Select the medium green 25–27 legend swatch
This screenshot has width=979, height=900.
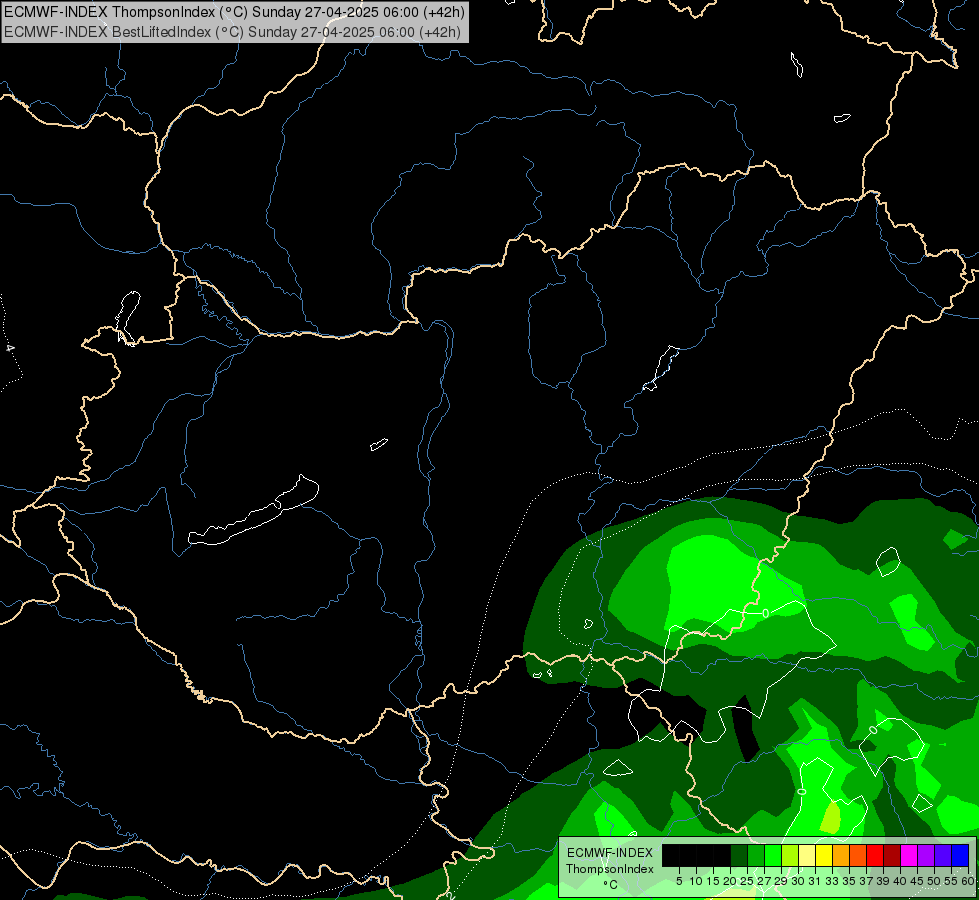click(755, 855)
